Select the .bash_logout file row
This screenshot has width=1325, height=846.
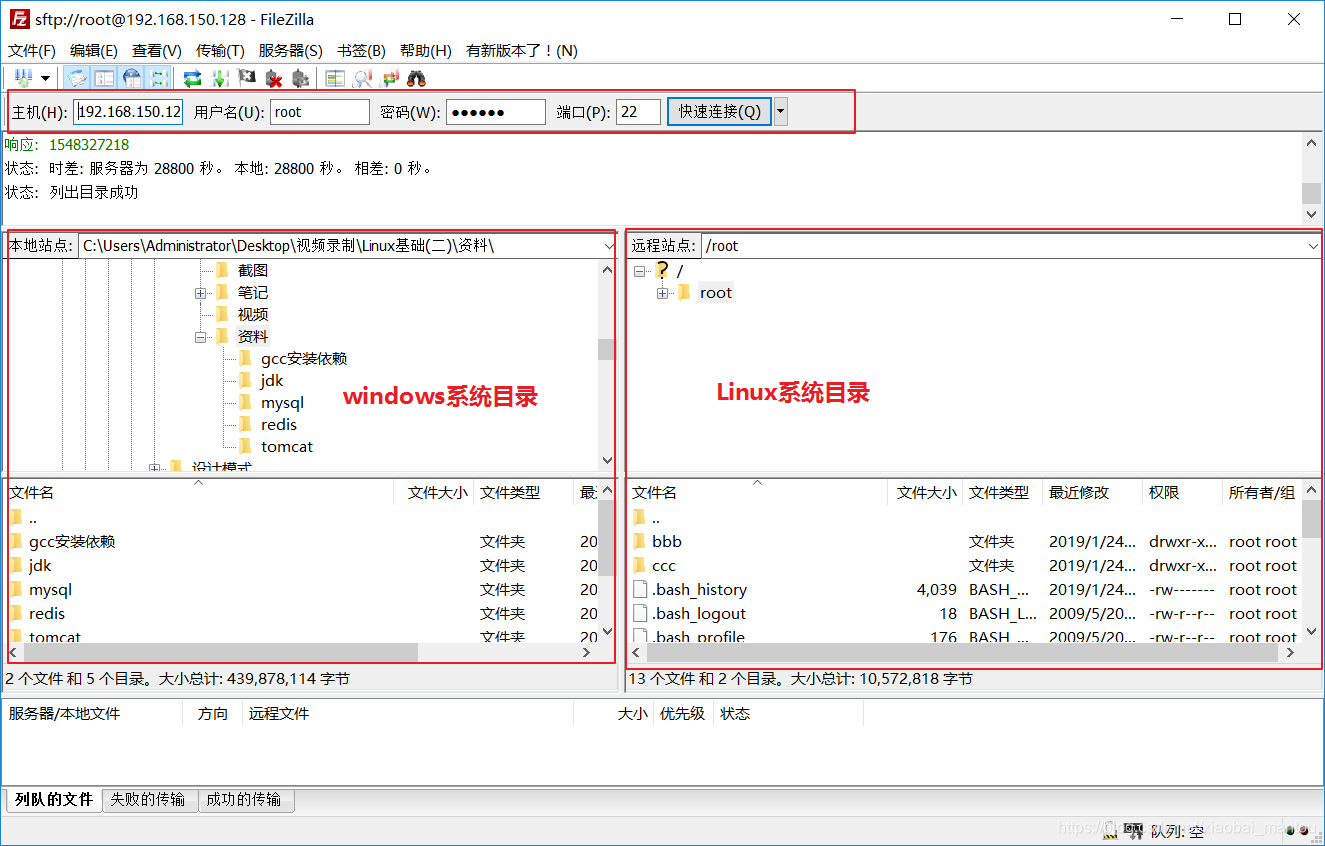tap(965, 613)
